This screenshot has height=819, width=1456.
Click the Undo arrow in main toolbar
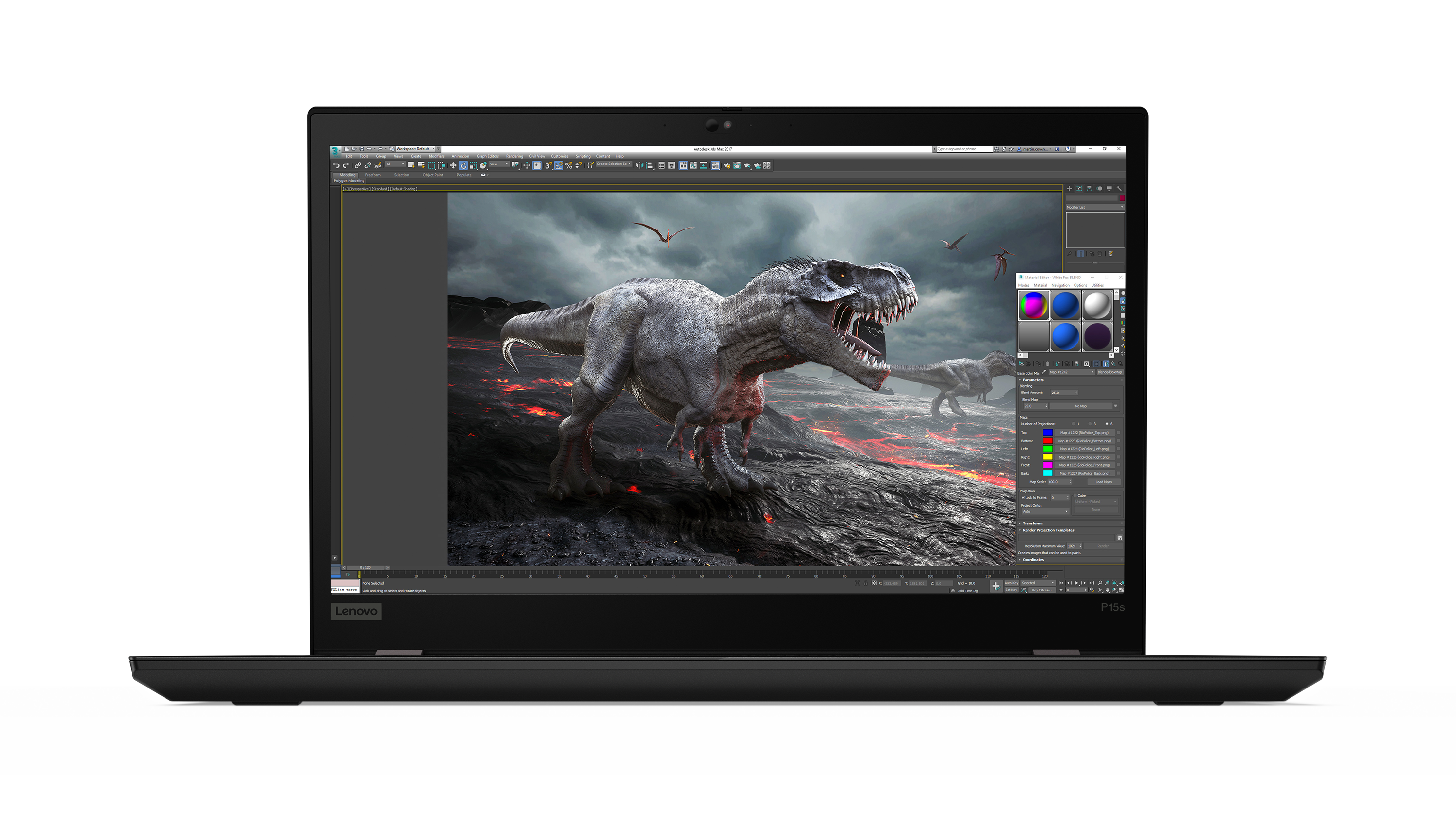[336, 165]
